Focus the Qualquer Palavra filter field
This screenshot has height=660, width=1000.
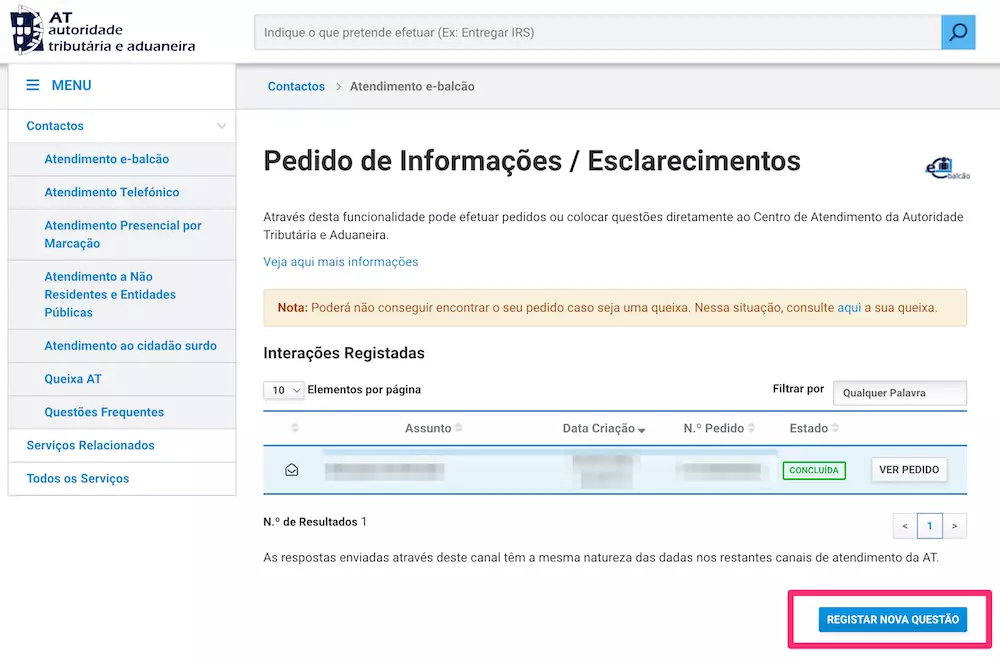coord(899,393)
